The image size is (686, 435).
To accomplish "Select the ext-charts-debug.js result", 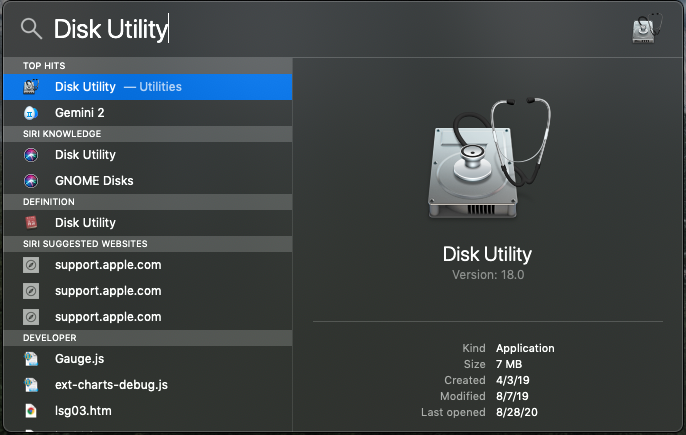I will (x=148, y=385).
